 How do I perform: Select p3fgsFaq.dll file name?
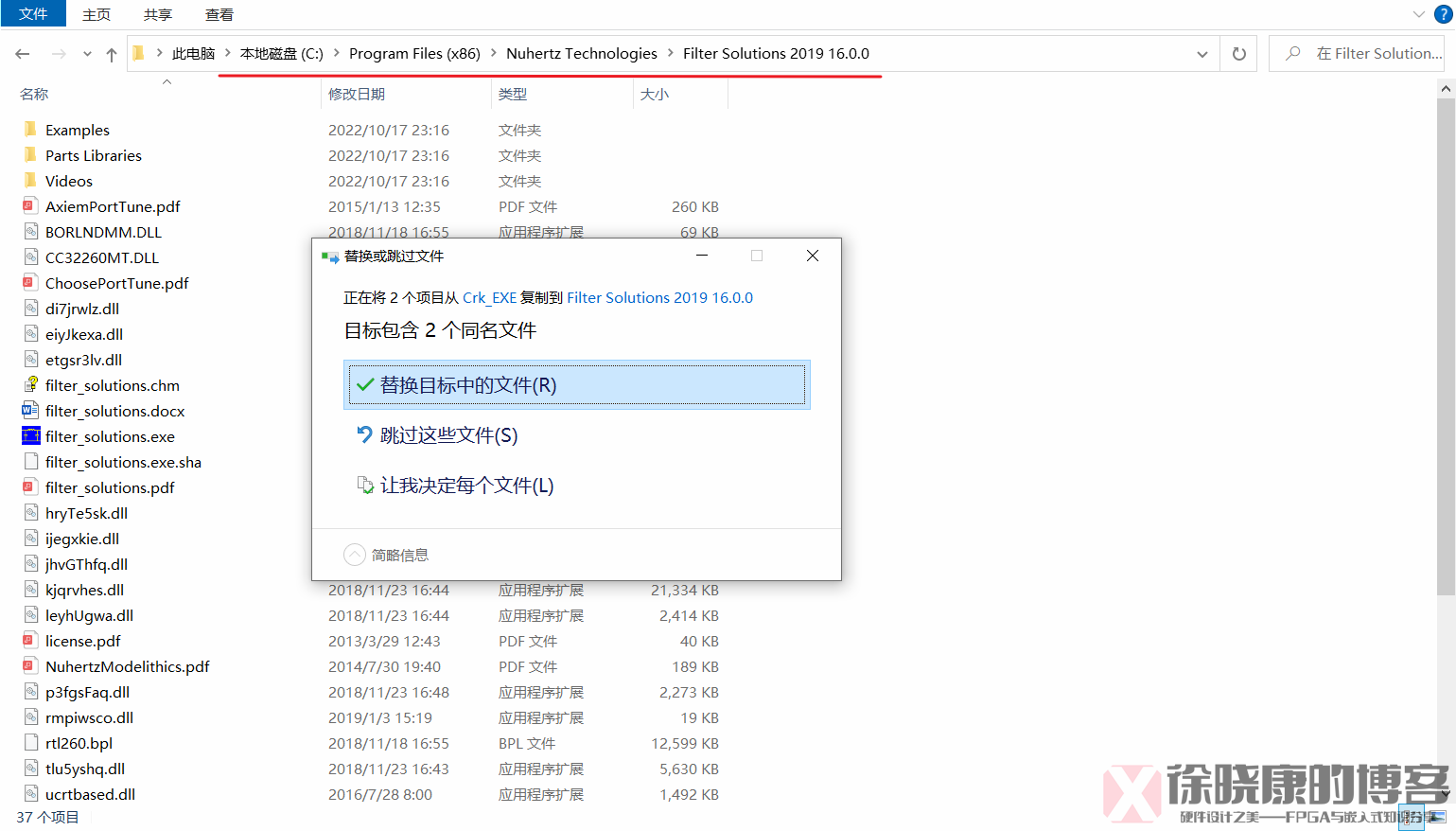tap(87, 692)
